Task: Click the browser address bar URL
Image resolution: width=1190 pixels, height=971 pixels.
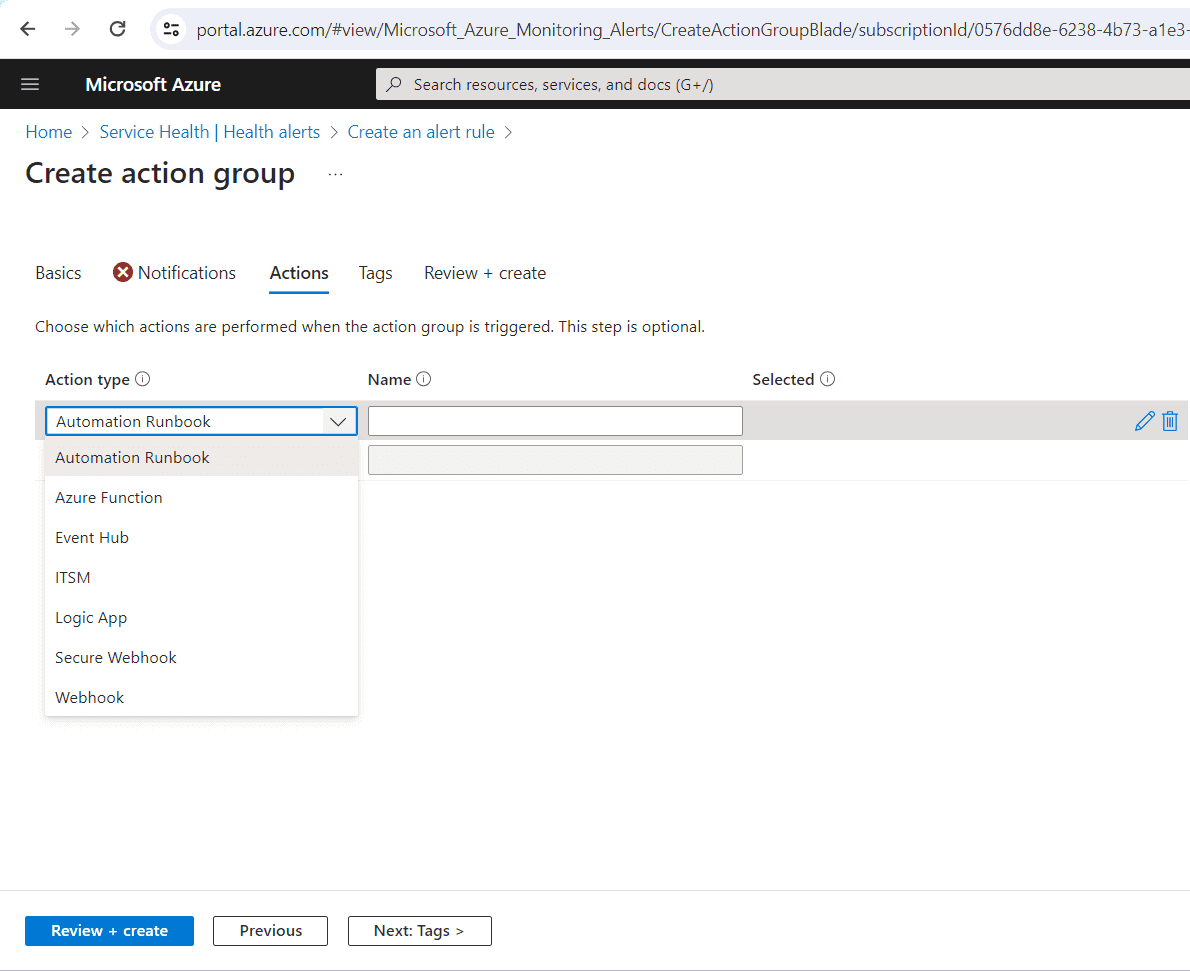Action: 691,30
